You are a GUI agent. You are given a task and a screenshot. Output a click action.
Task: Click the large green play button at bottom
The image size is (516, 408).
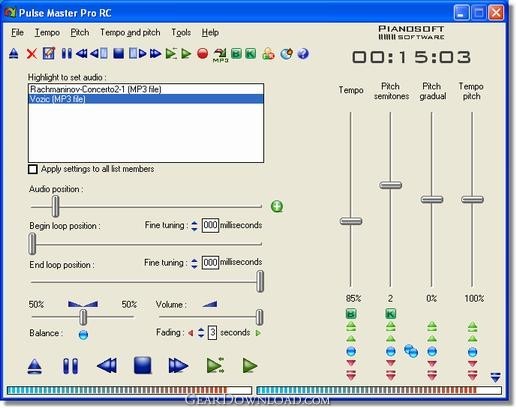pyautogui.click(x=249, y=366)
